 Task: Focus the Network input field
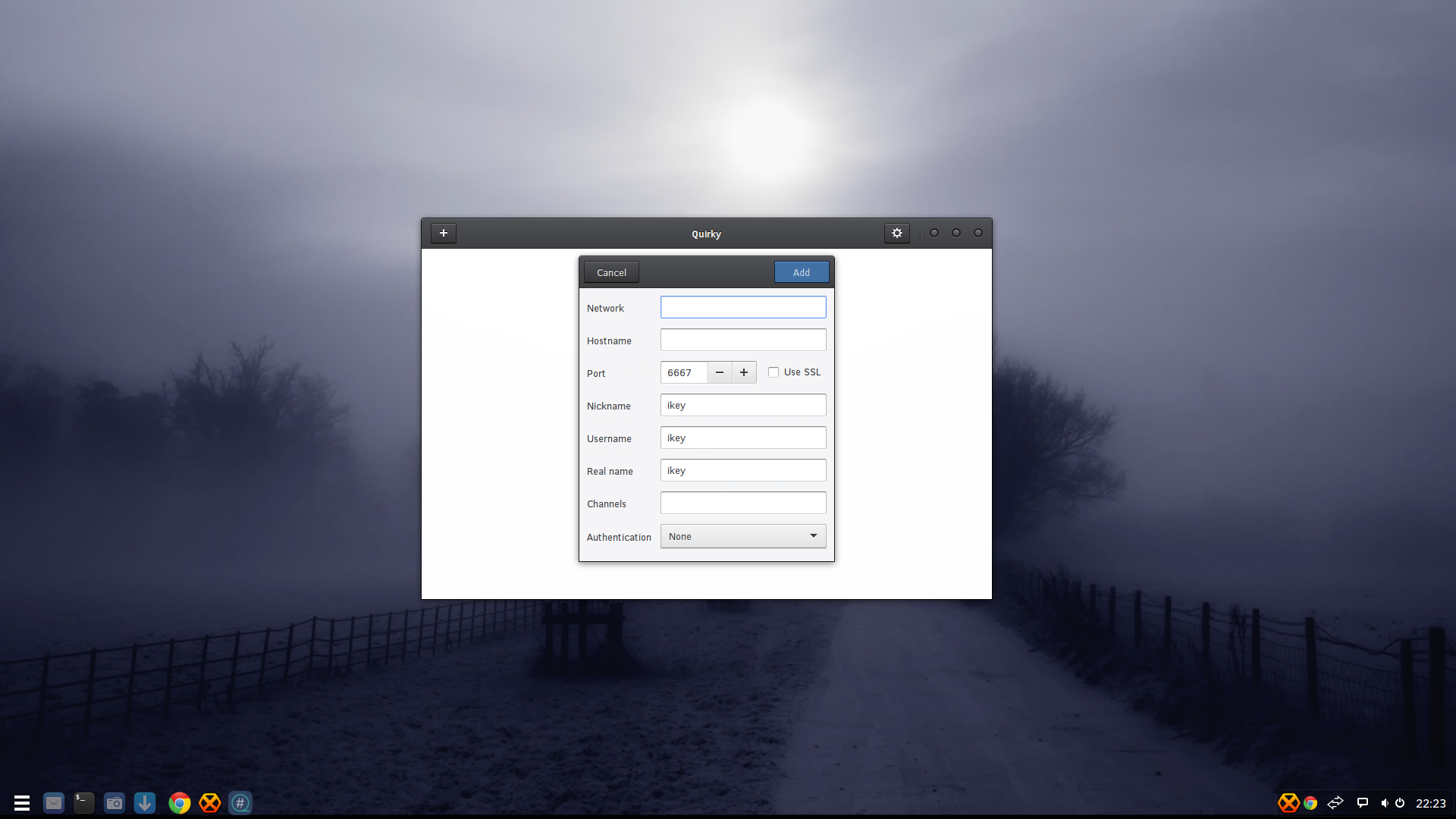point(743,307)
